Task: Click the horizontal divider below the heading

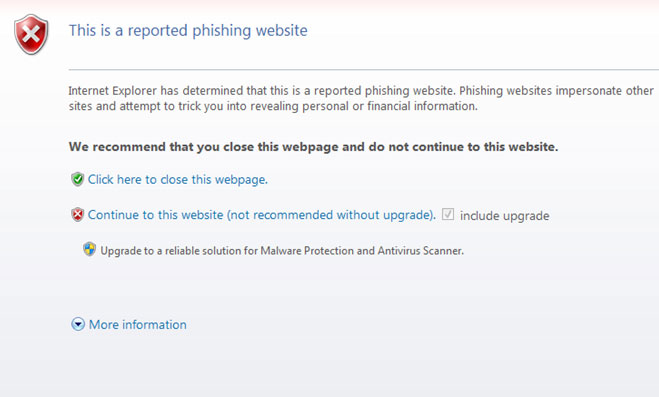Action: click(364, 69)
